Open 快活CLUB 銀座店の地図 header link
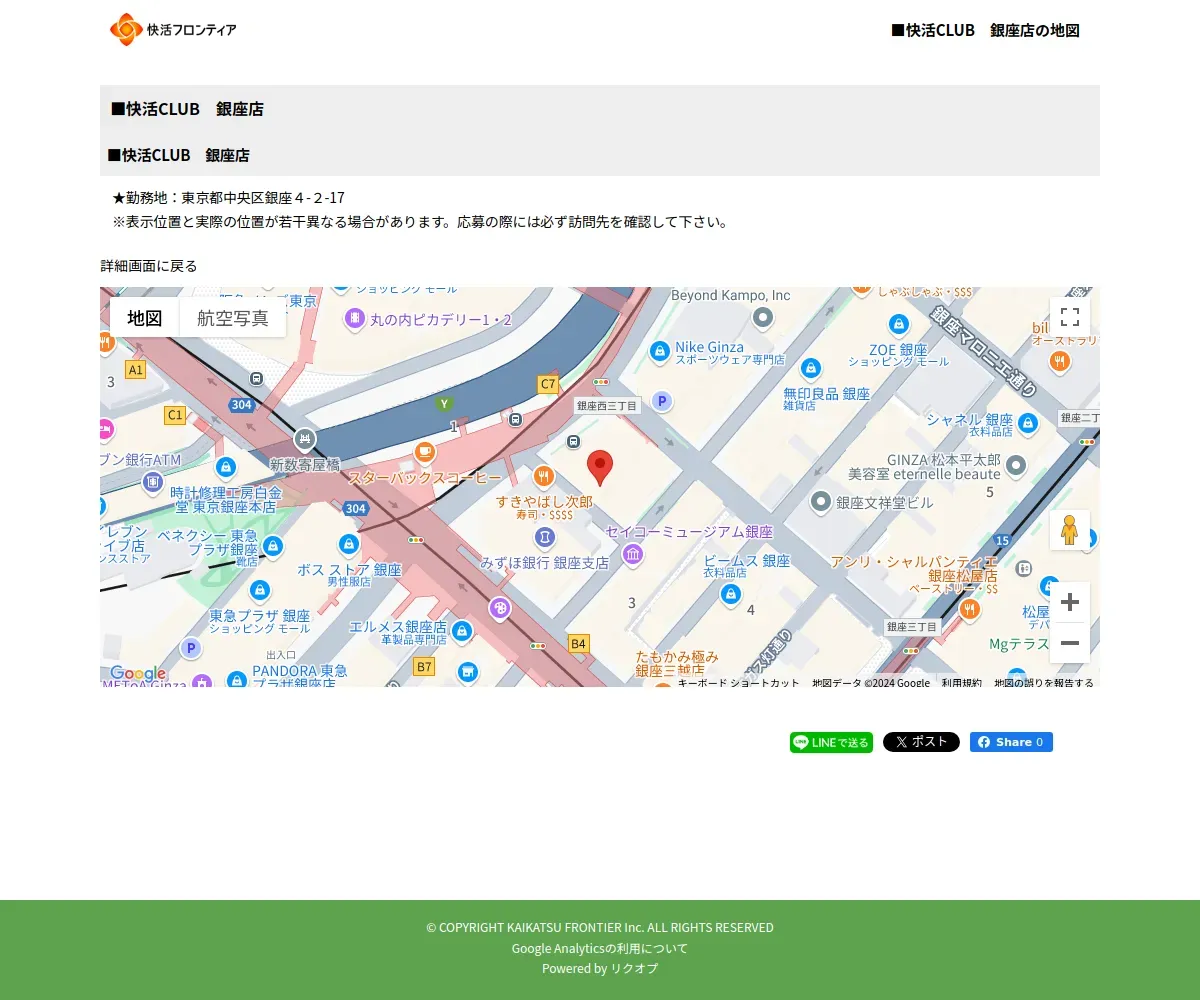The height and width of the screenshot is (1000, 1200). [x=985, y=30]
